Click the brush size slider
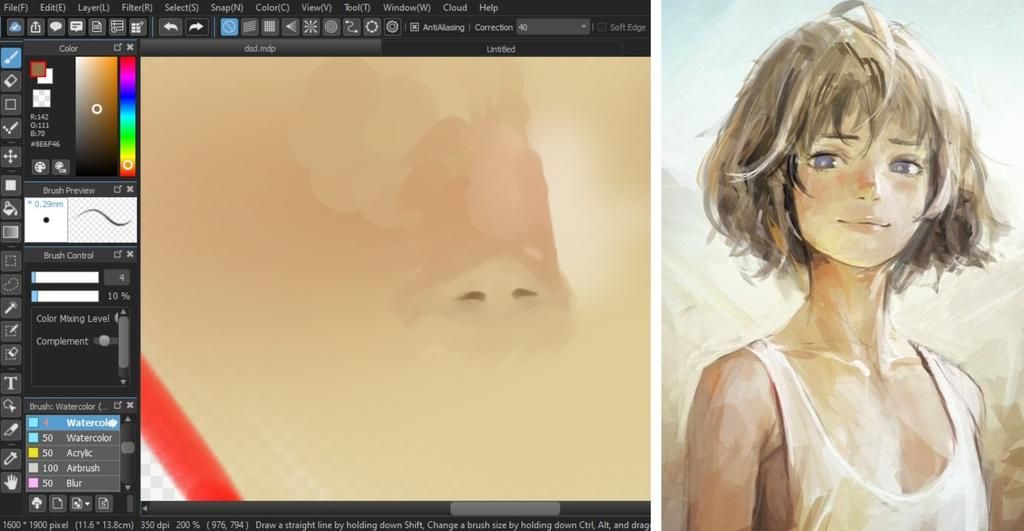Screen dimensions: 1024x531 (x=65, y=278)
